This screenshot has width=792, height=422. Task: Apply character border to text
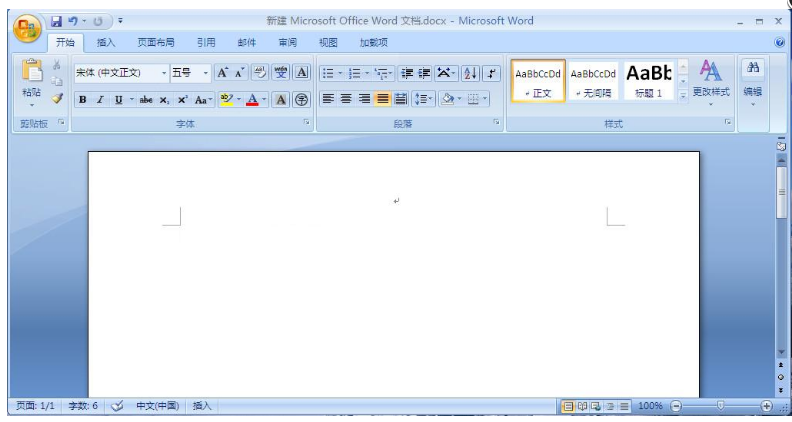(302, 73)
